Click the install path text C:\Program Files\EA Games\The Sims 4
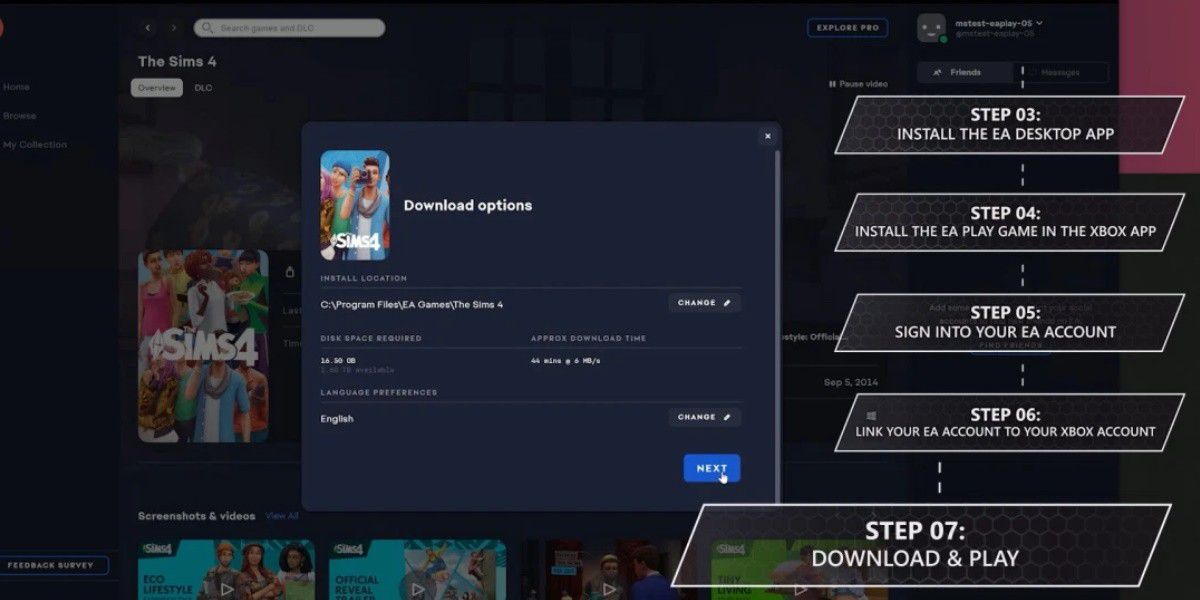Screen dimensions: 1200x600 (x=412, y=304)
